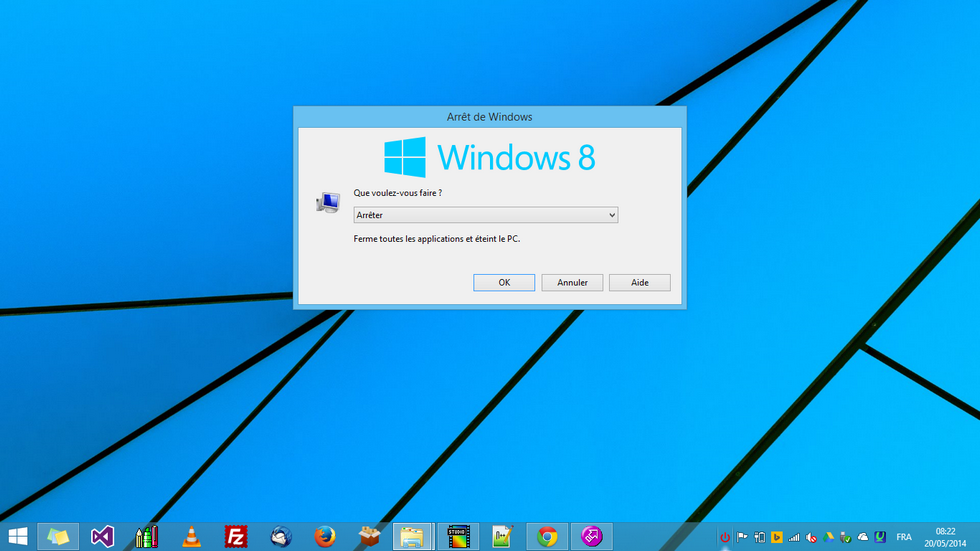Click 'Ferme toutes les applications et éteint le PC.' text
This screenshot has height=551, width=980.
pos(436,239)
